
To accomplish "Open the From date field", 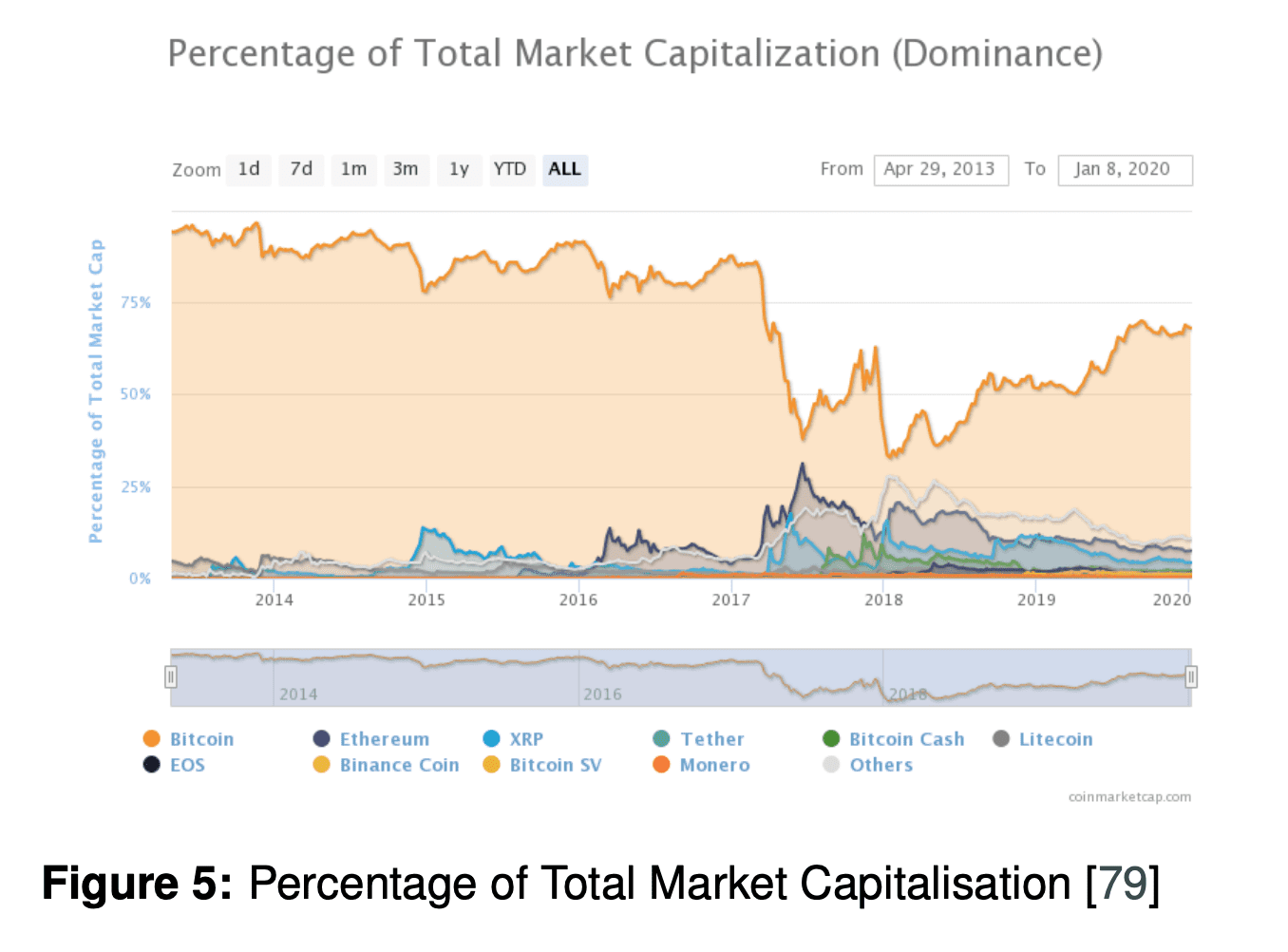I will pyautogui.click(x=940, y=170).
